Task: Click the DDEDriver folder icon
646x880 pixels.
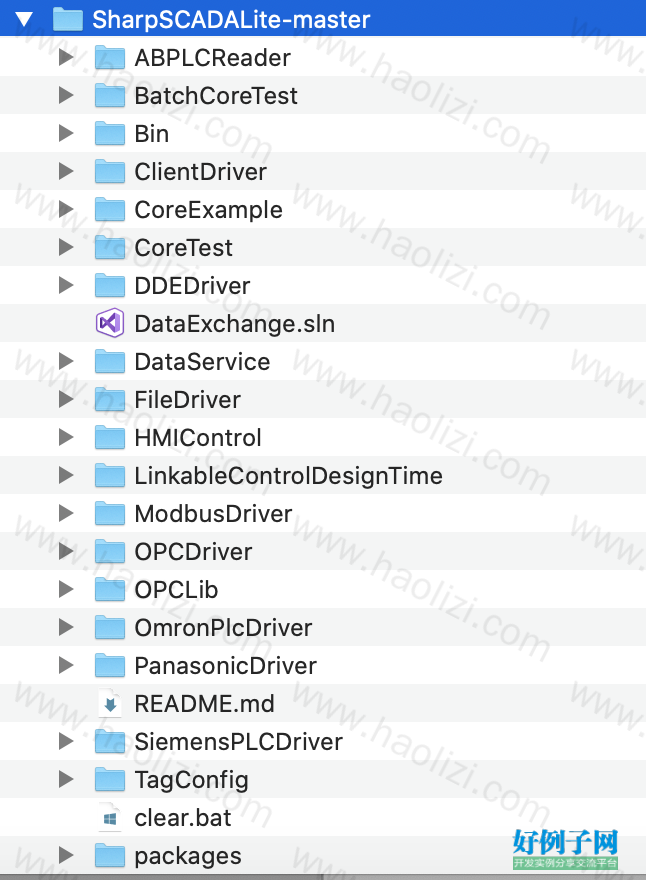Action: coord(110,285)
